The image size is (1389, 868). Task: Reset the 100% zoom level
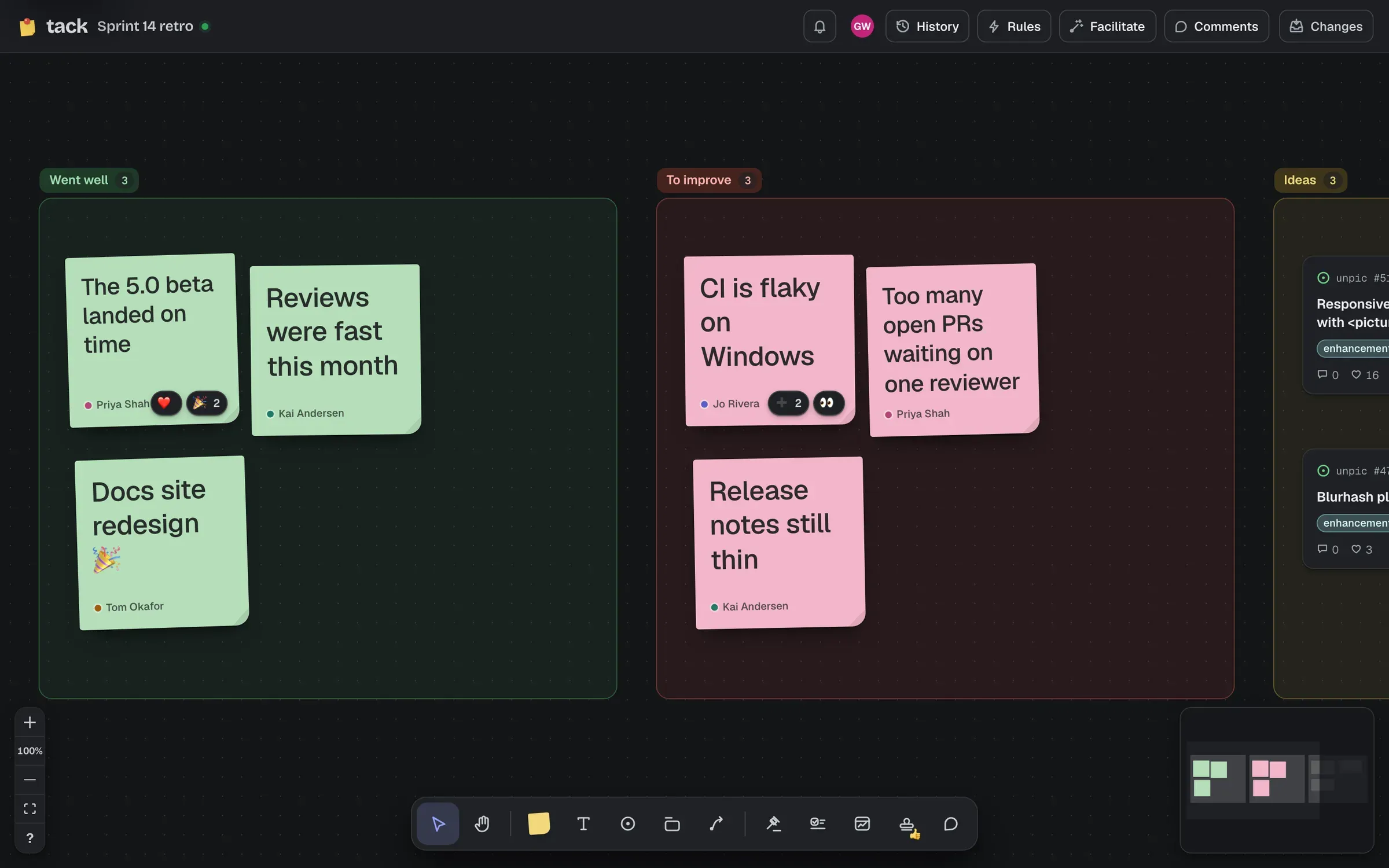point(30,751)
